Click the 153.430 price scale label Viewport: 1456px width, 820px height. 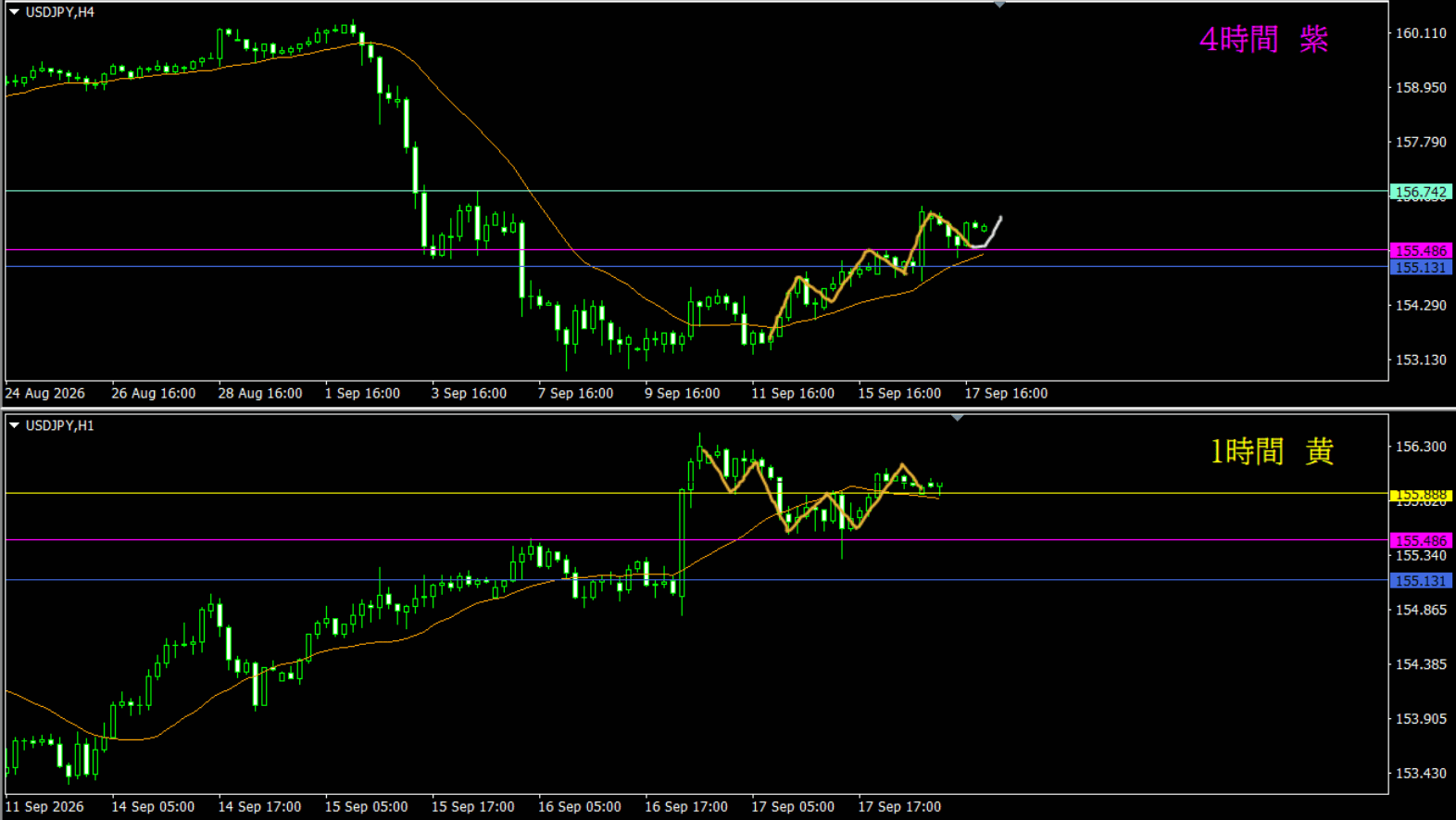click(x=1421, y=773)
